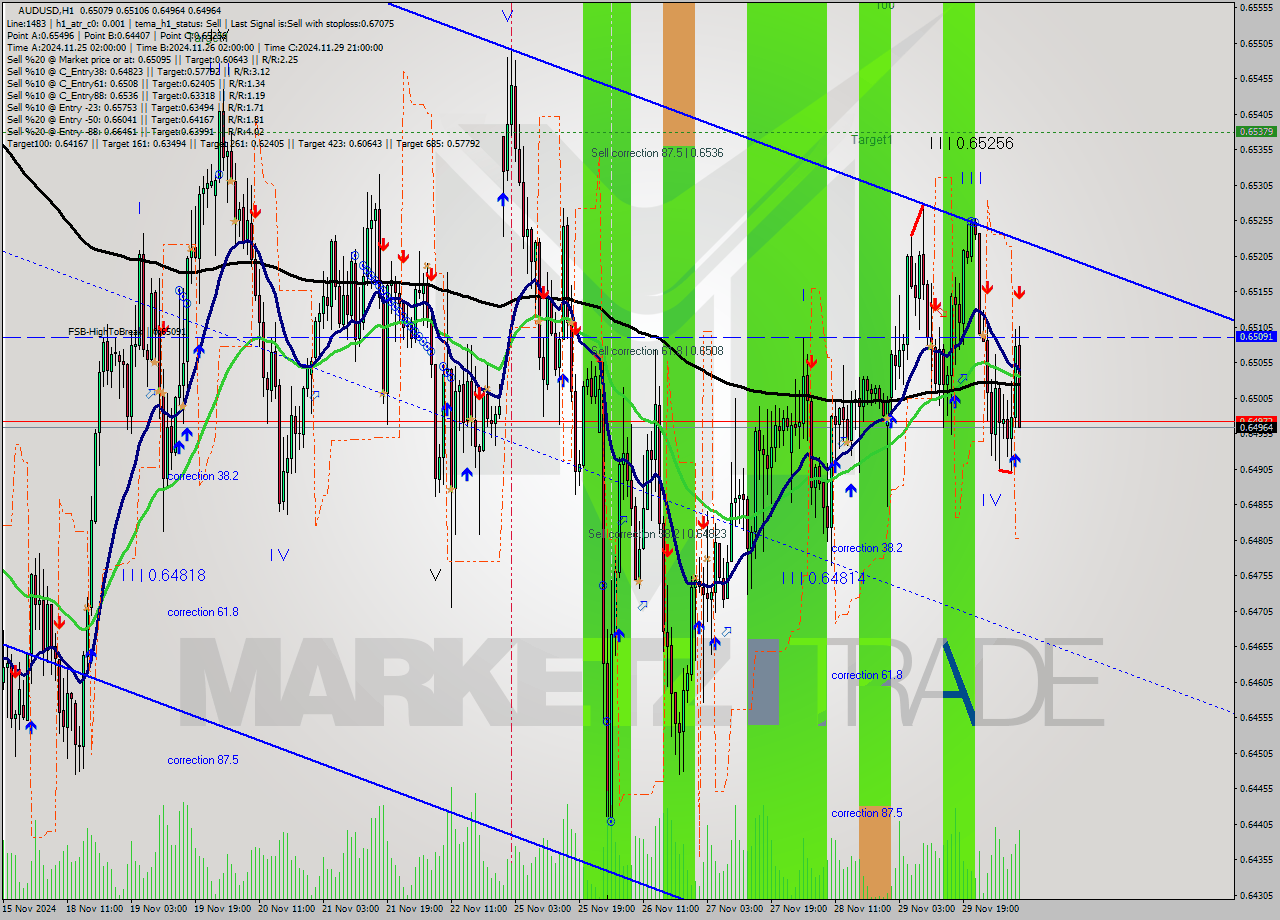Click the 'Sell correction 87.5 | 0.6536' label
This screenshot has width=1280, height=920.
point(657,153)
